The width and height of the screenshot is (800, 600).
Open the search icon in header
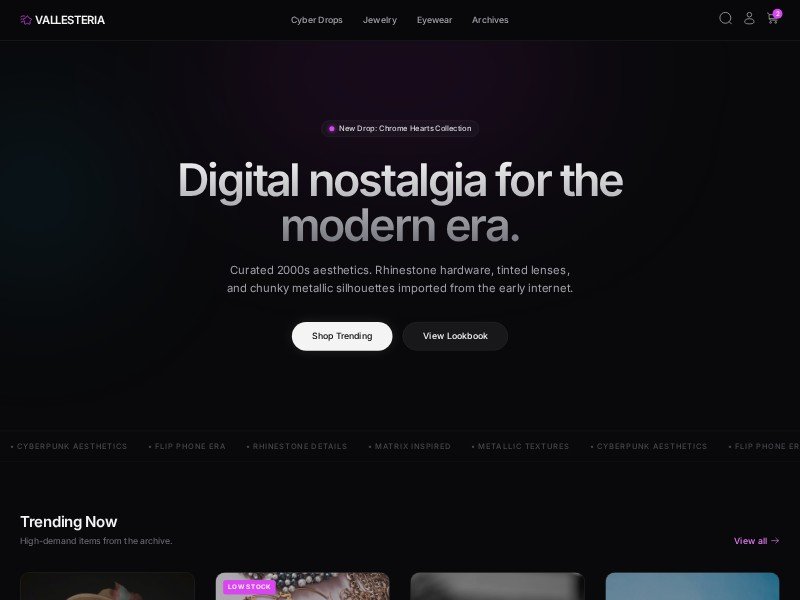(725, 19)
